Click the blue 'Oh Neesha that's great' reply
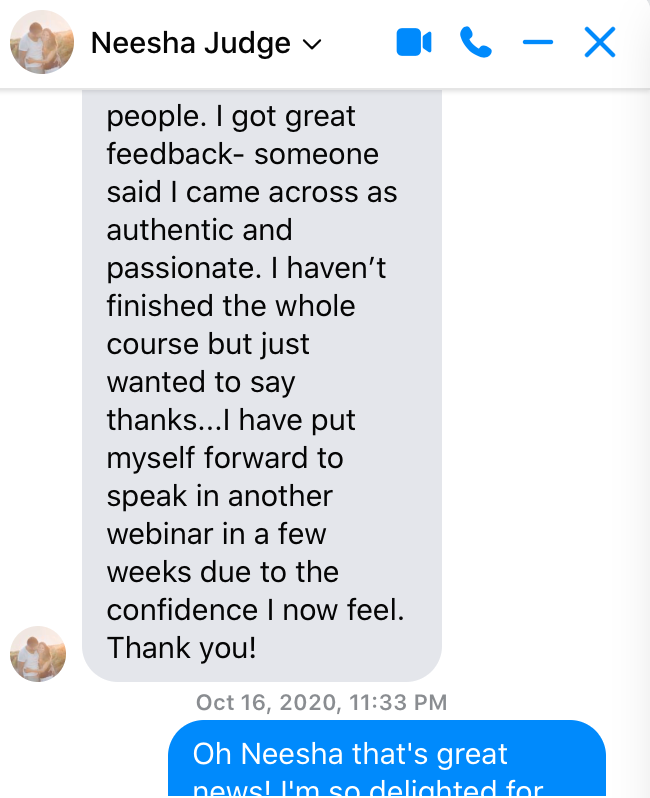The height and width of the screenshot is (798, 650). click(386, 760)
